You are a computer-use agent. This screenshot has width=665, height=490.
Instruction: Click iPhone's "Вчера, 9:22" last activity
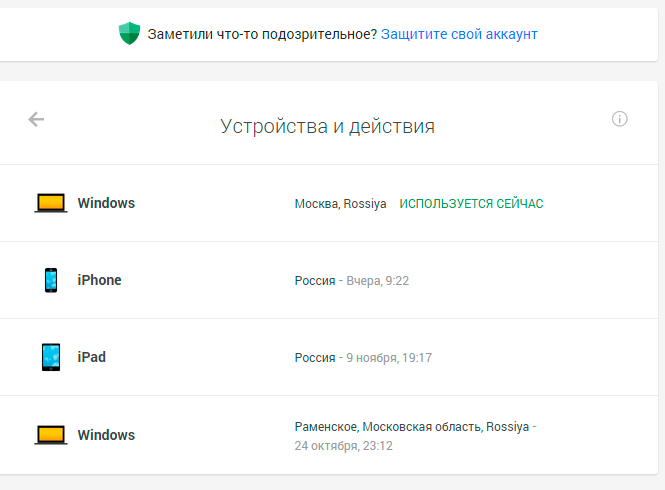click(x=377, y=281)
